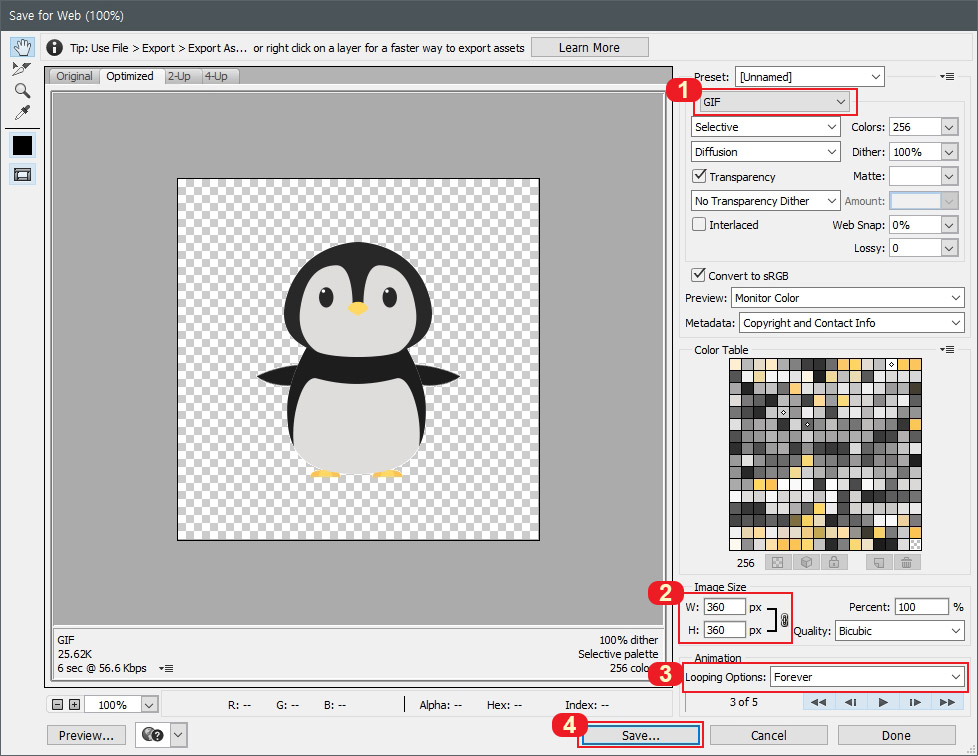Open the Quality Bicubic dropdown
This screenshot has height=756, width=978.
pyautogui.click(x=899, y=631)
